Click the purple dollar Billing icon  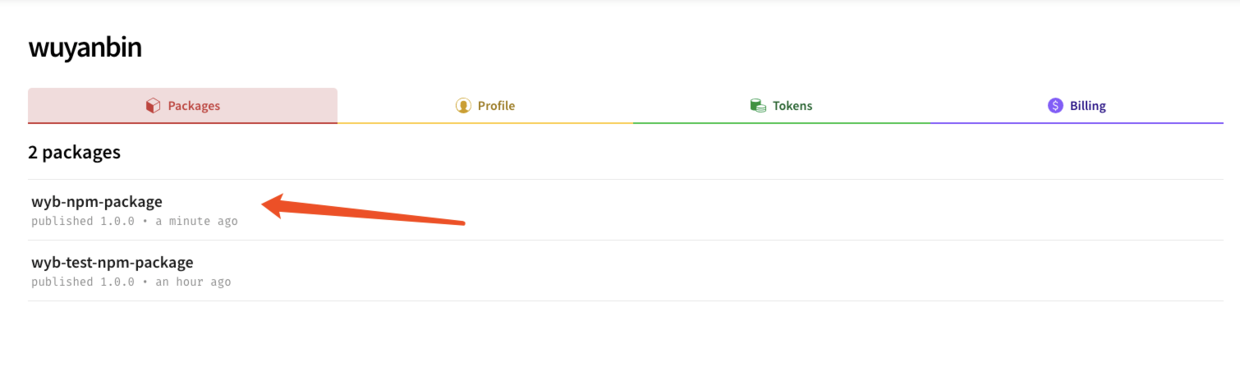click(x=1055, y=105)
